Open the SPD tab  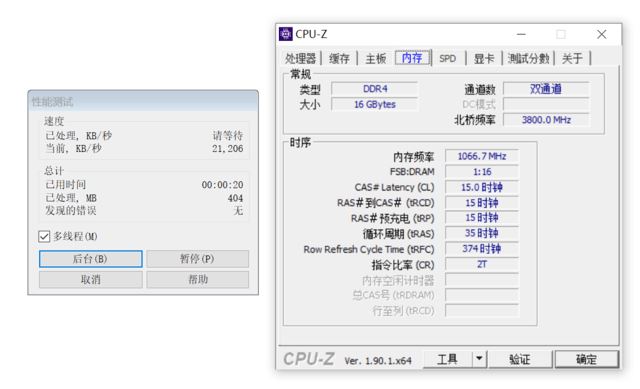448,58
